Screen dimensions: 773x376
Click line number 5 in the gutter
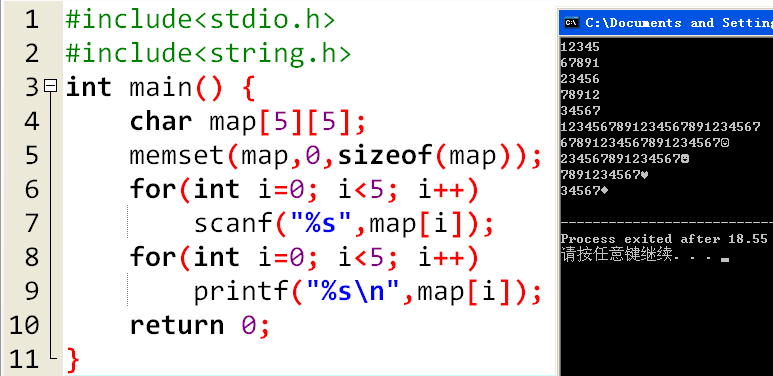pos(32,156)
